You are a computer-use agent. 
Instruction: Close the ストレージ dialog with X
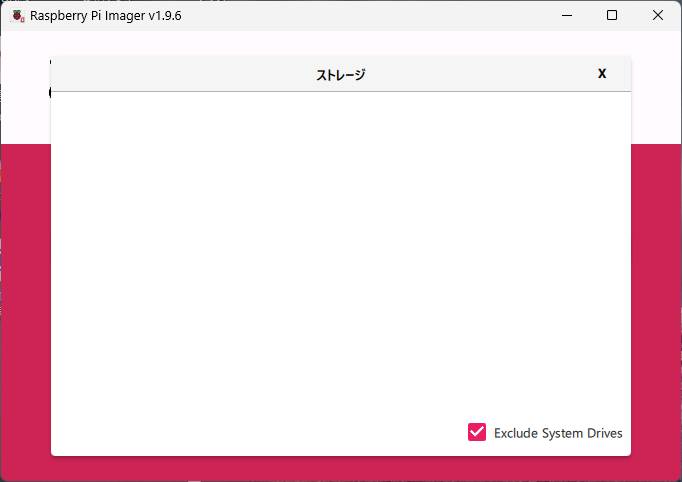[602, 74]
